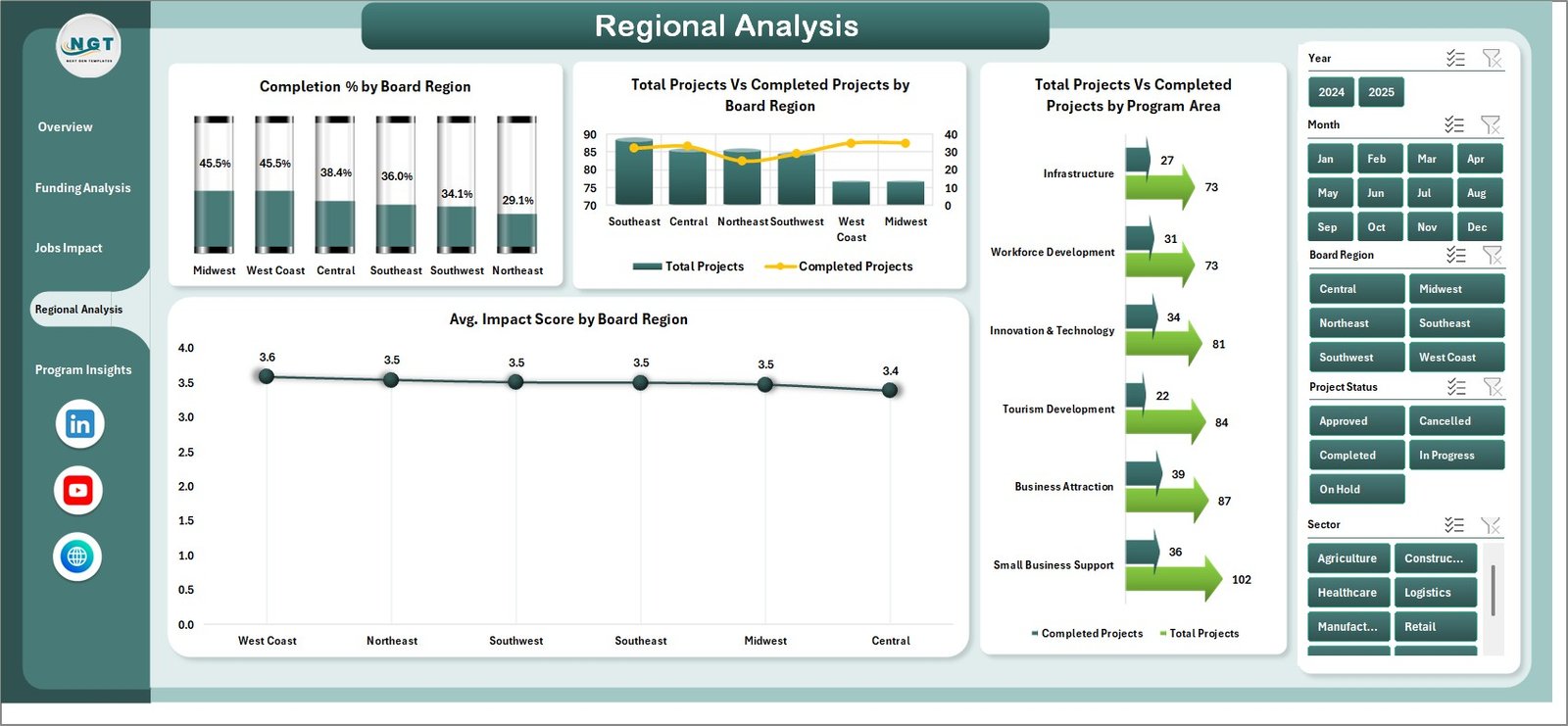Filter Sector by Logistics
This screenshot has width=1568, height=726.
[x=1436, y=593]
